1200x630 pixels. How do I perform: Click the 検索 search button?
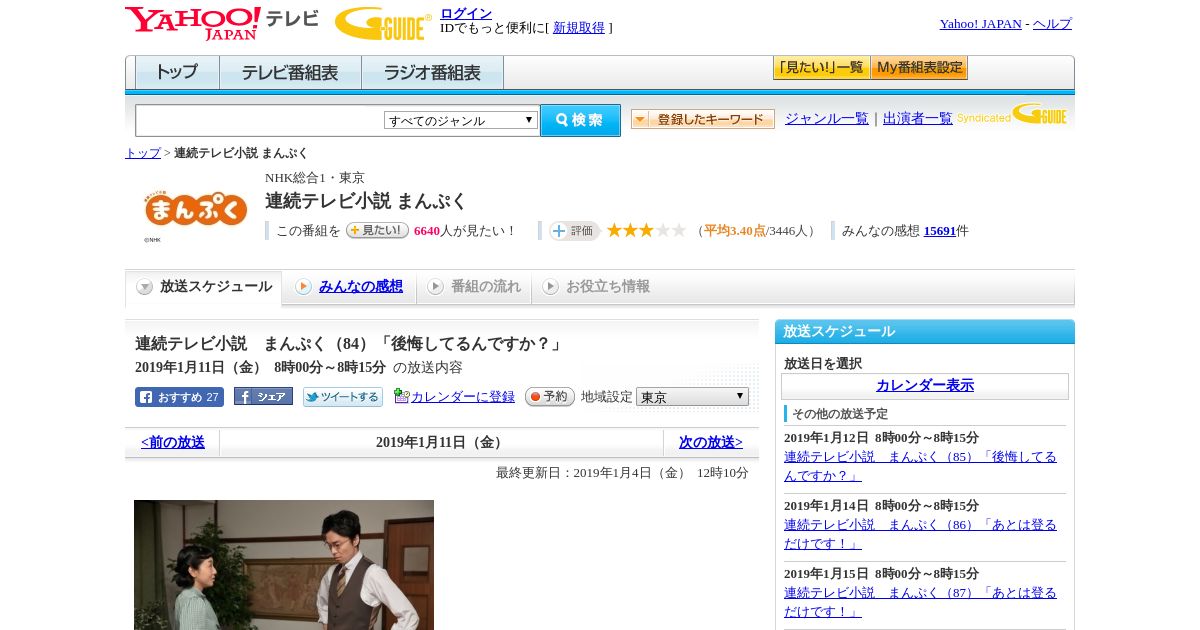tap(580, 120)
